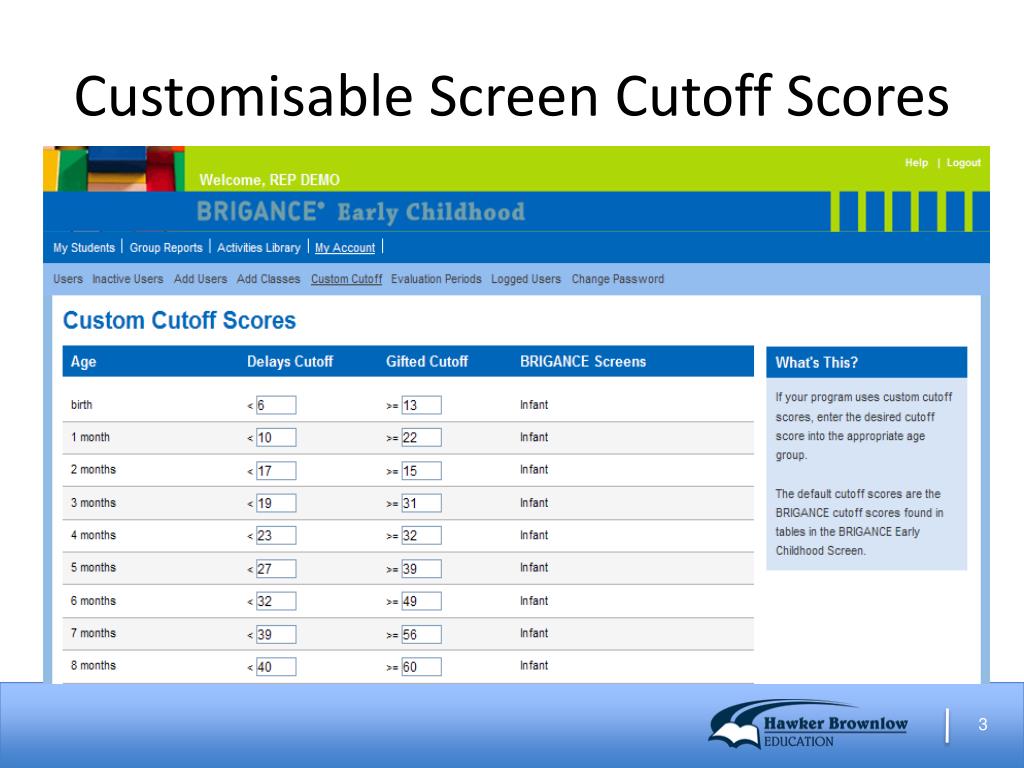View Logged Users page
The height and width of the screenshot is (768, 1024).
click(x=526, y=279)
